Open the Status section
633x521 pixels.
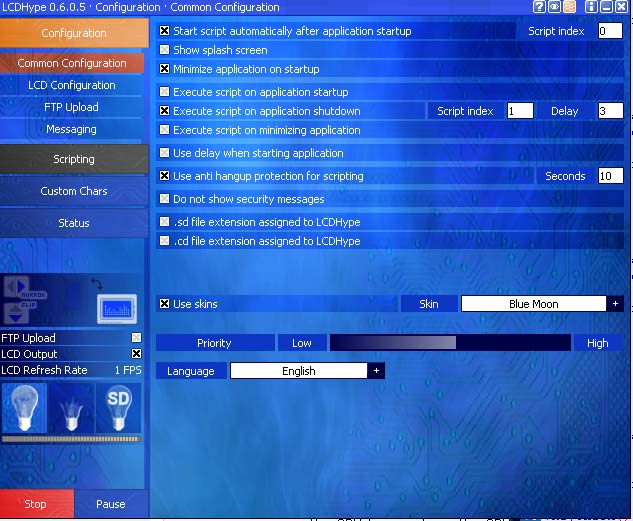74,223
